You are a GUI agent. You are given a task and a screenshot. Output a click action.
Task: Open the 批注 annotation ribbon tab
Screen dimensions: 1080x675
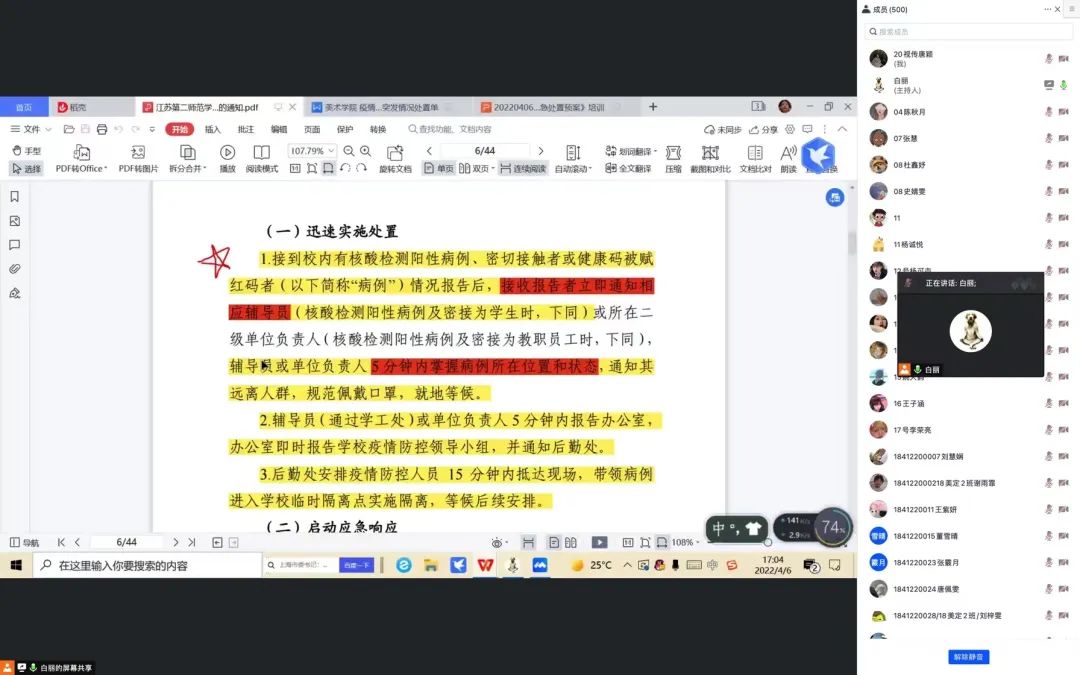245,129
